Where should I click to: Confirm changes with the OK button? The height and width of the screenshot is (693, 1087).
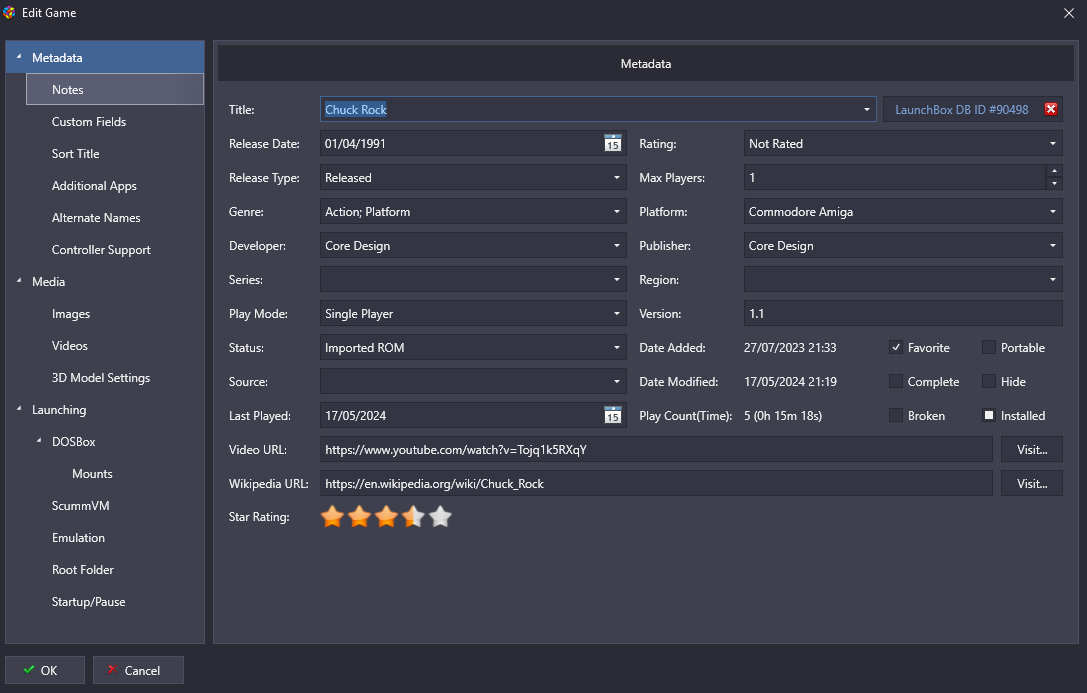coord(45,670)
